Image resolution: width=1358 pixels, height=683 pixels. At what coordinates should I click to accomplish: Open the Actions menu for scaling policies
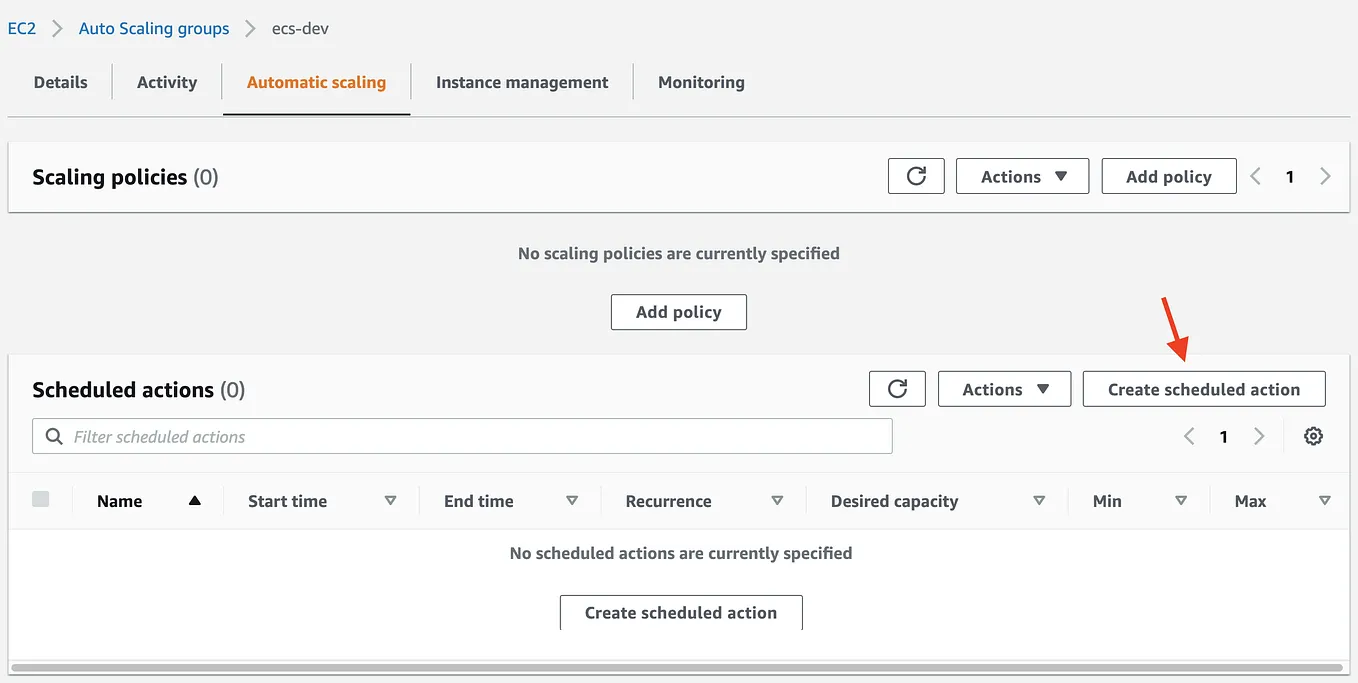click(x=1021, y=176)
